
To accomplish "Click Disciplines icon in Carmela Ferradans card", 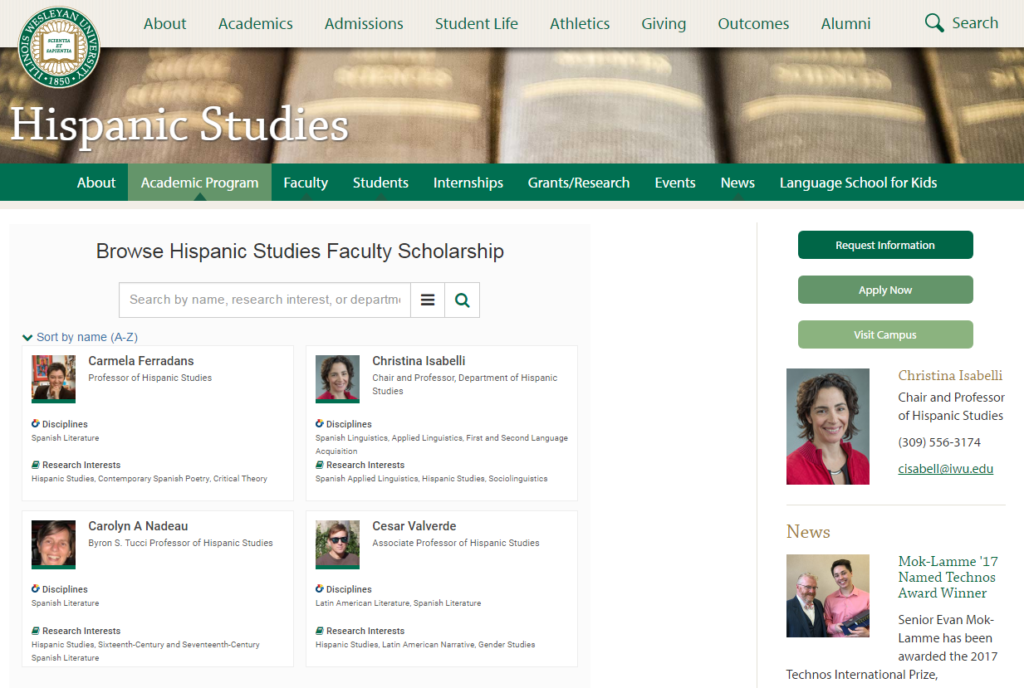I will coord(35,424).
